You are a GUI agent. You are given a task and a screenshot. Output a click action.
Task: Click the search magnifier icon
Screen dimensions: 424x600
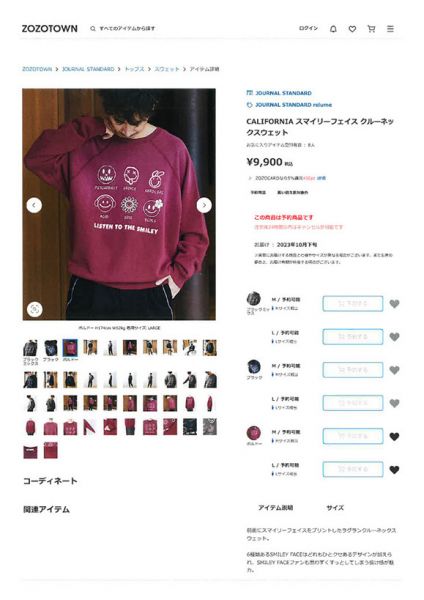[x=93, y=28]
